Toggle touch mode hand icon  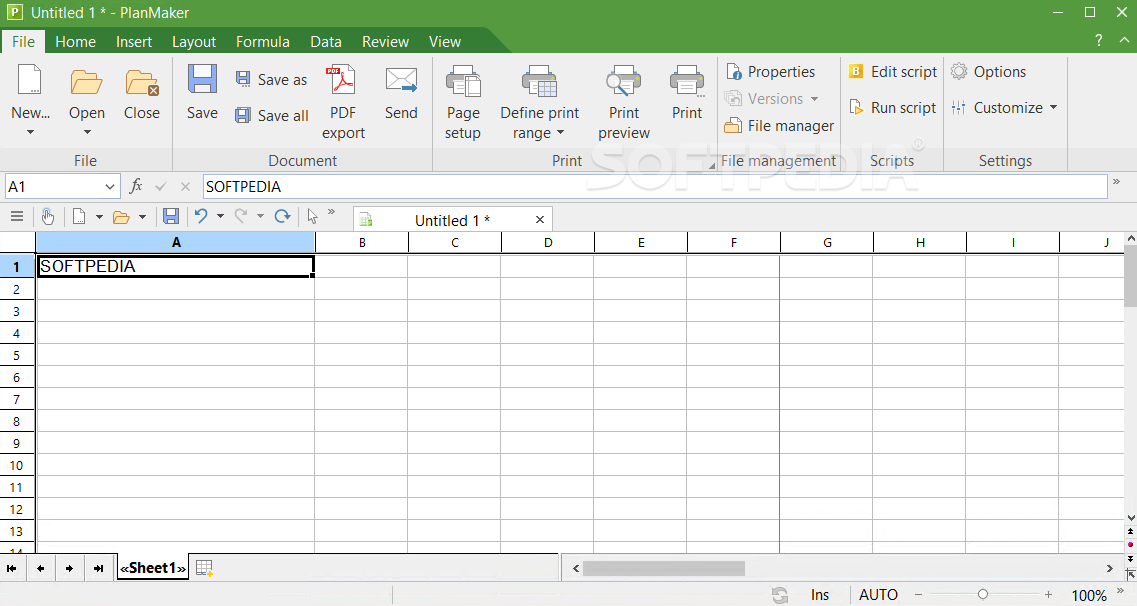pyautogui.click(x=48, y=216)
